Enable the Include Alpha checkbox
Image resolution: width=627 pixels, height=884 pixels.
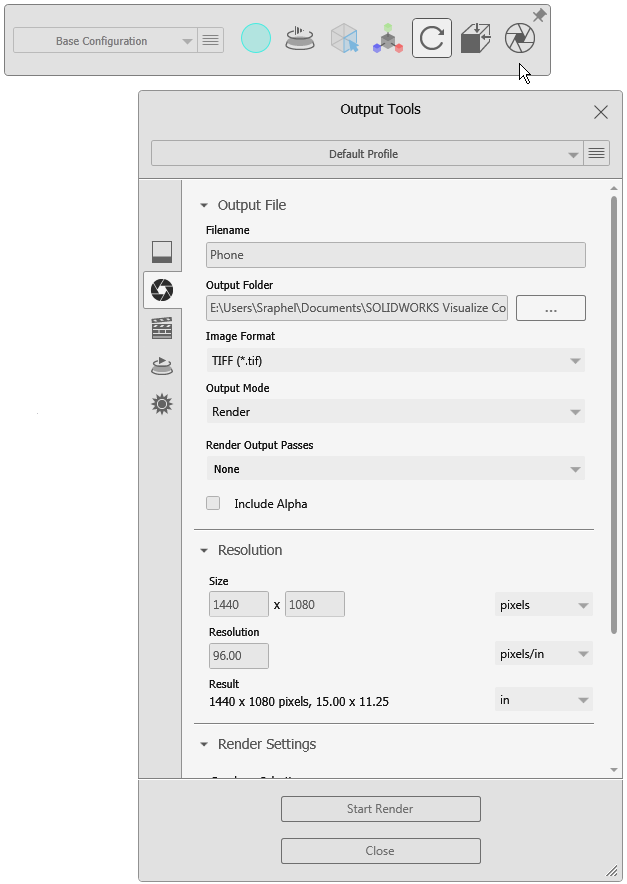(213, 504)
